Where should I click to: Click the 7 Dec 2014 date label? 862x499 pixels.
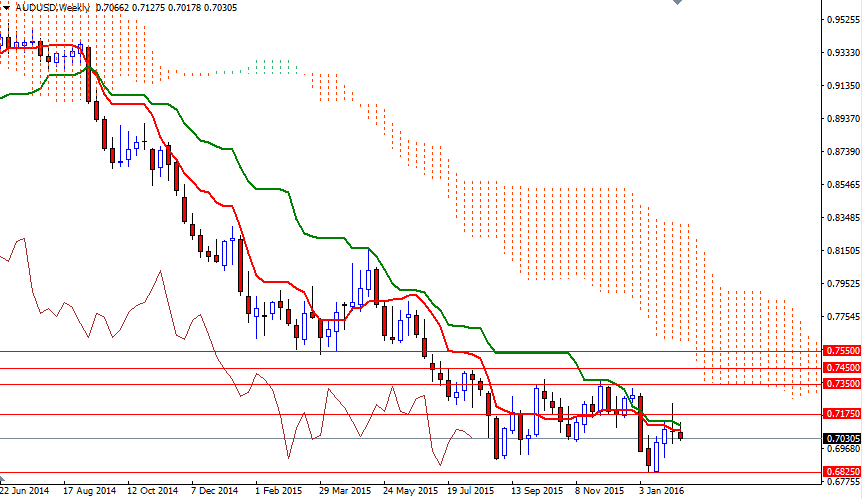pos(214,491)
